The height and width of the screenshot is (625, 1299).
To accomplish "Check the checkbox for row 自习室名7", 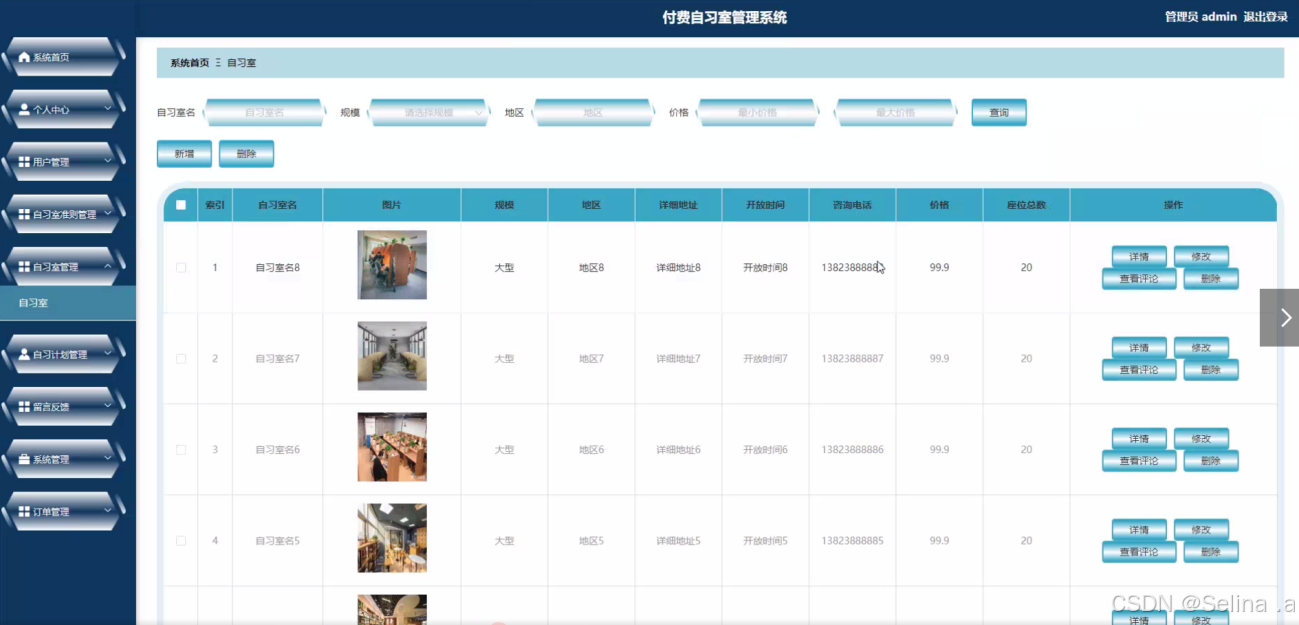I will 181,359.
